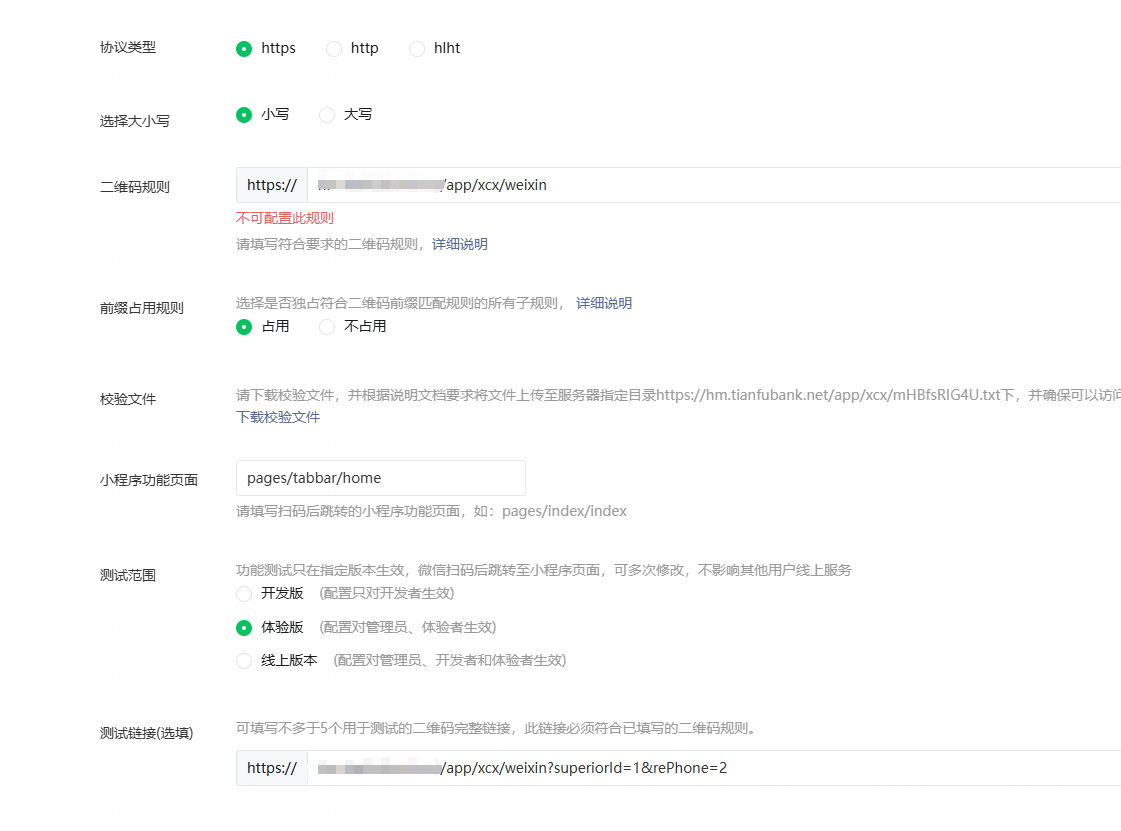Click the 校验文件 instruction text
Viewport: 1121px width, 831px height.
[678, 395]
